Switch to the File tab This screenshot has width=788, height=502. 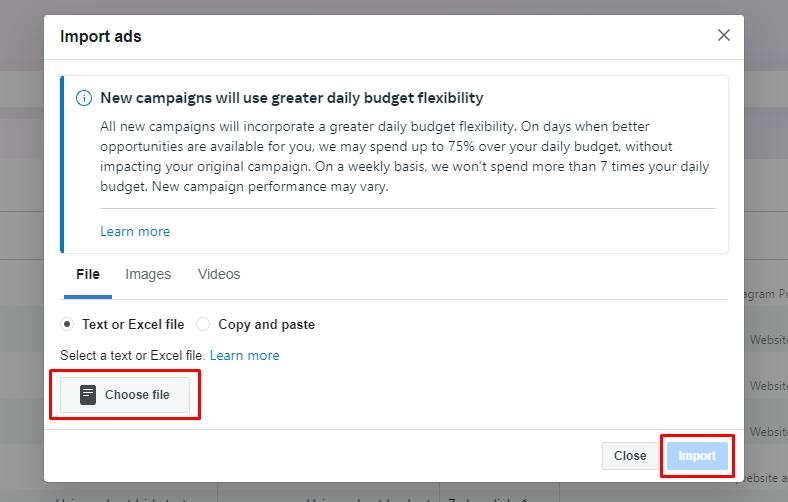[x=88, y=274]
